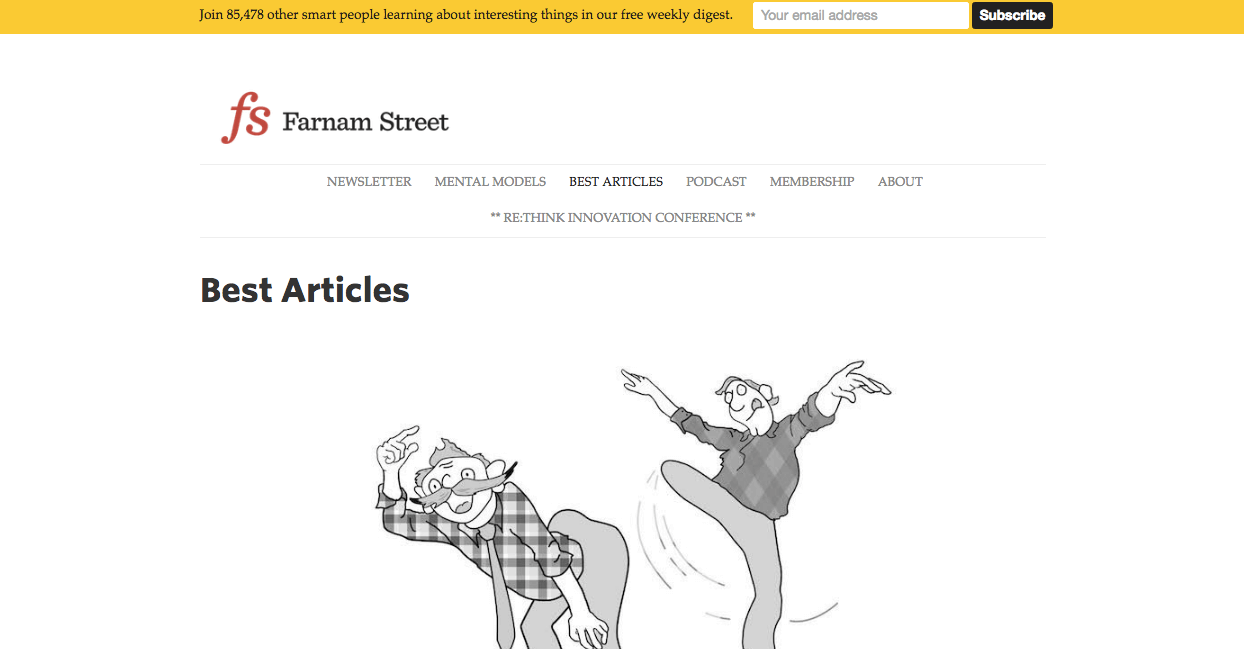This screenshot has width=1244, height=649.
Task: Select the Best Articles nav link
Action: tap(616, 182)
